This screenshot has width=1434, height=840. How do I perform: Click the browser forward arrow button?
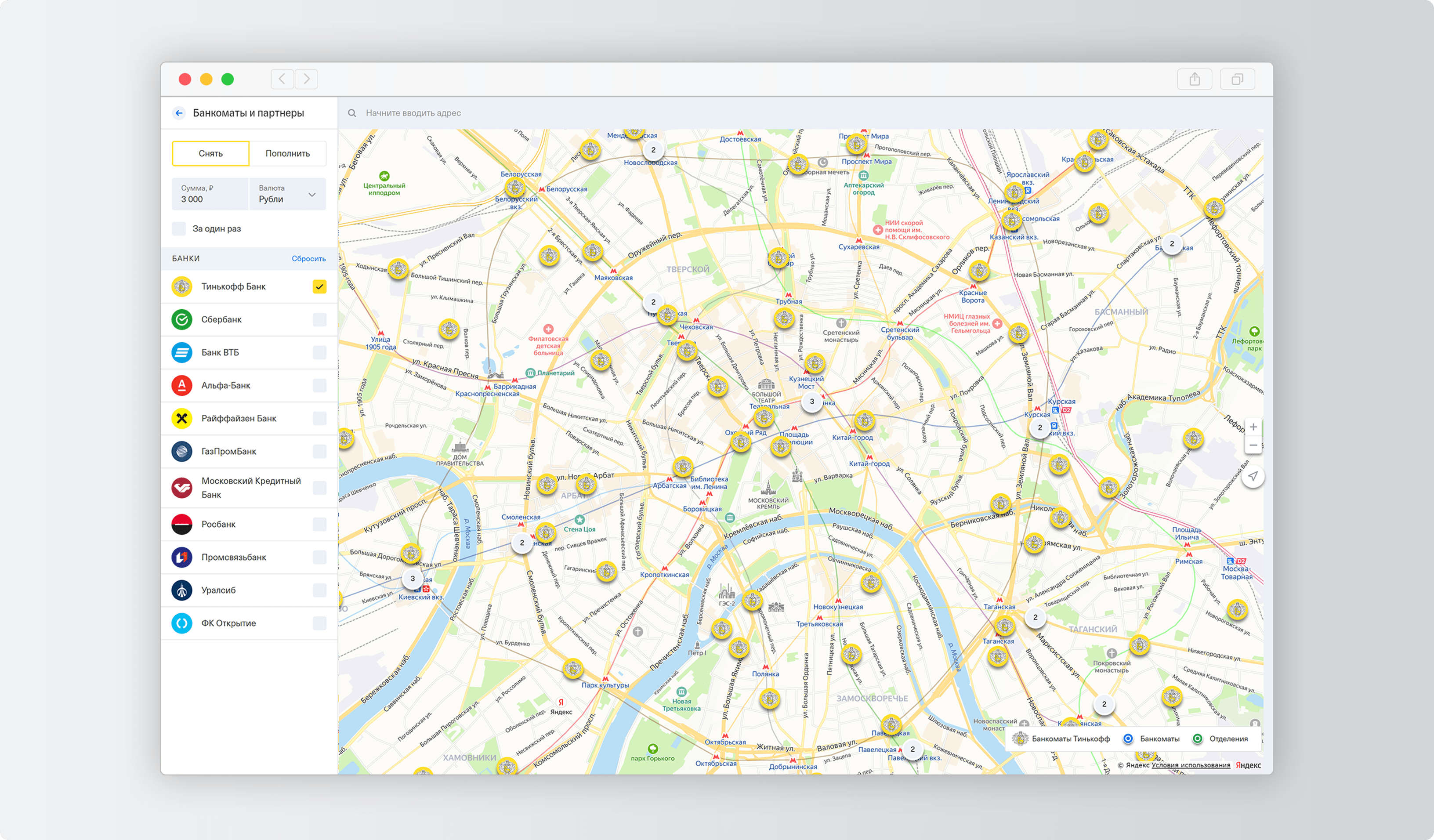pos(306,79)
